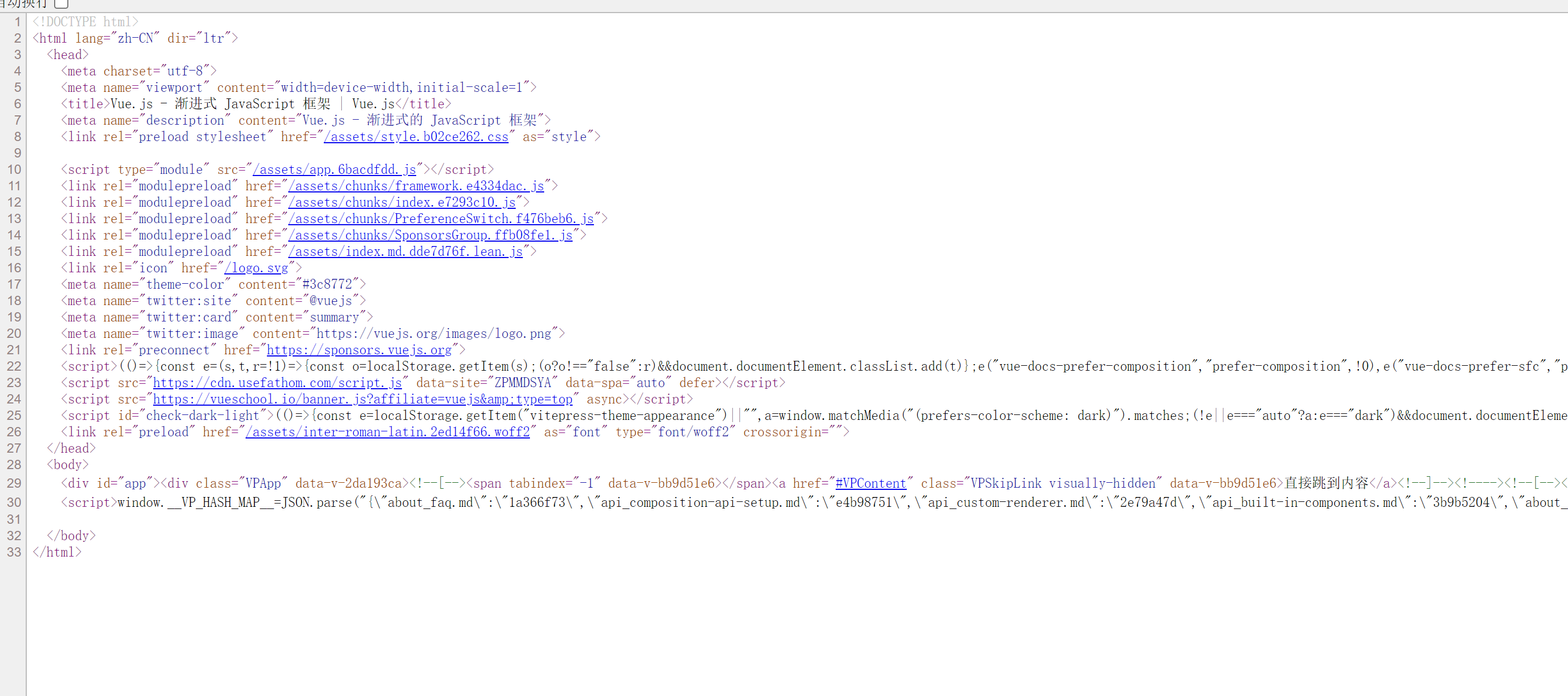Open the chunks/index.e7293c10.js link
This screenshot has width=1568, height=696.
click(x=402, y=203)
